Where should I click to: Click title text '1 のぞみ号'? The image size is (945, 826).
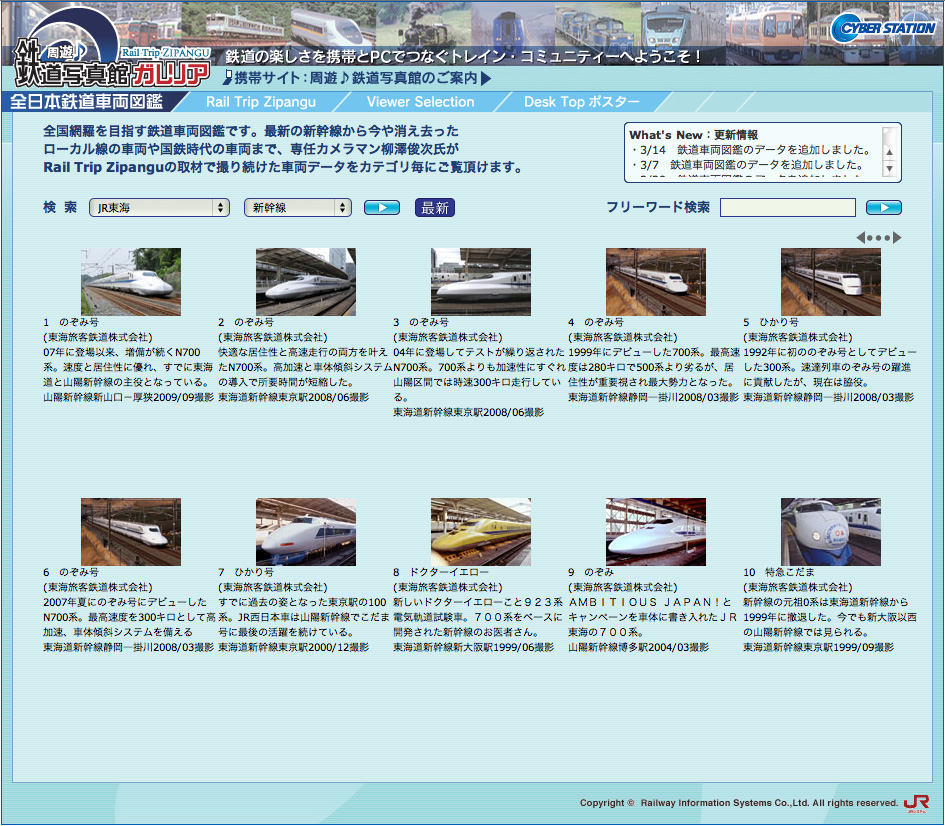pos(71,322)
